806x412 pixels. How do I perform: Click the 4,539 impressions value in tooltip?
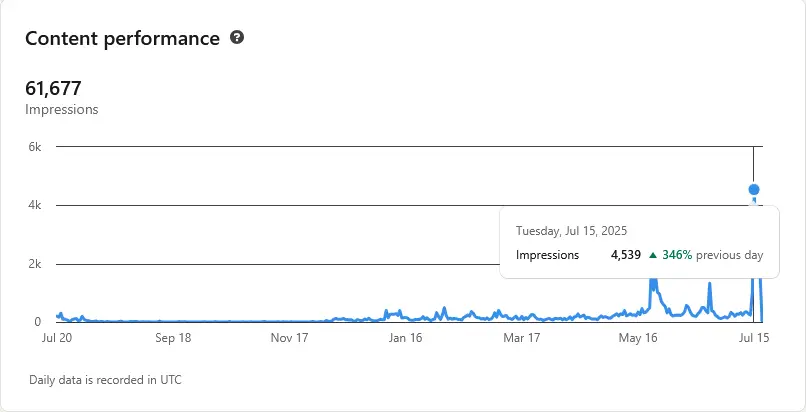tap(626, 255)
